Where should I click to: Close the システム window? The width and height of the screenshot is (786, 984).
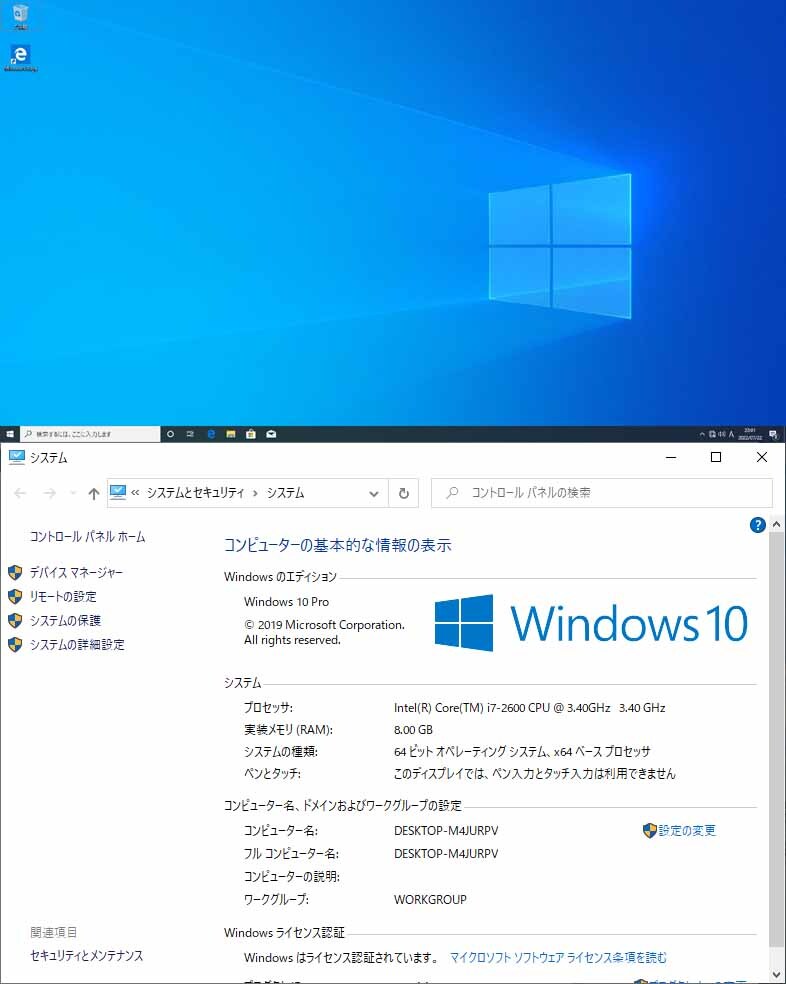pos(762,457)
